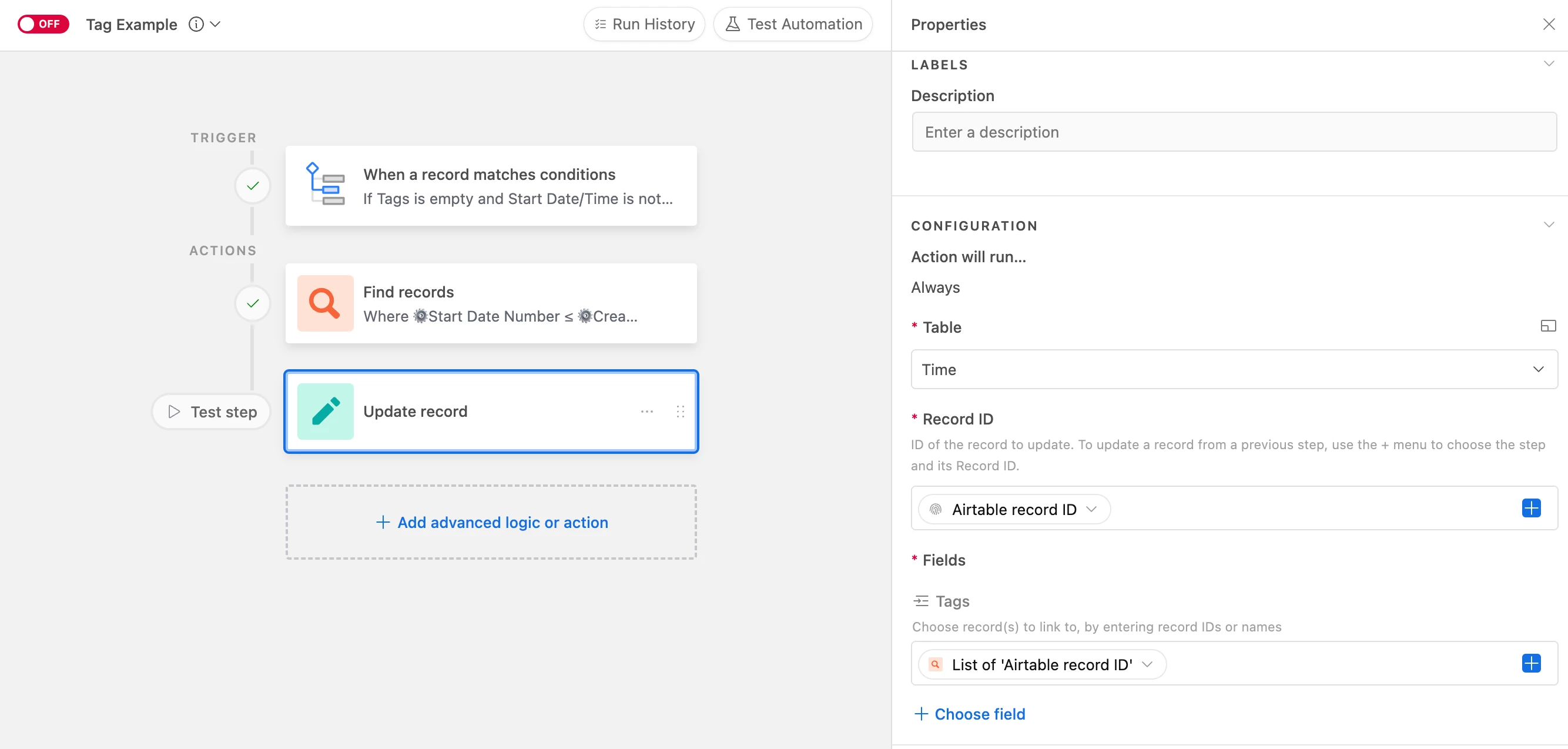Click the Find records magnifier icon

pyautogui.click(x=325, y=303)
